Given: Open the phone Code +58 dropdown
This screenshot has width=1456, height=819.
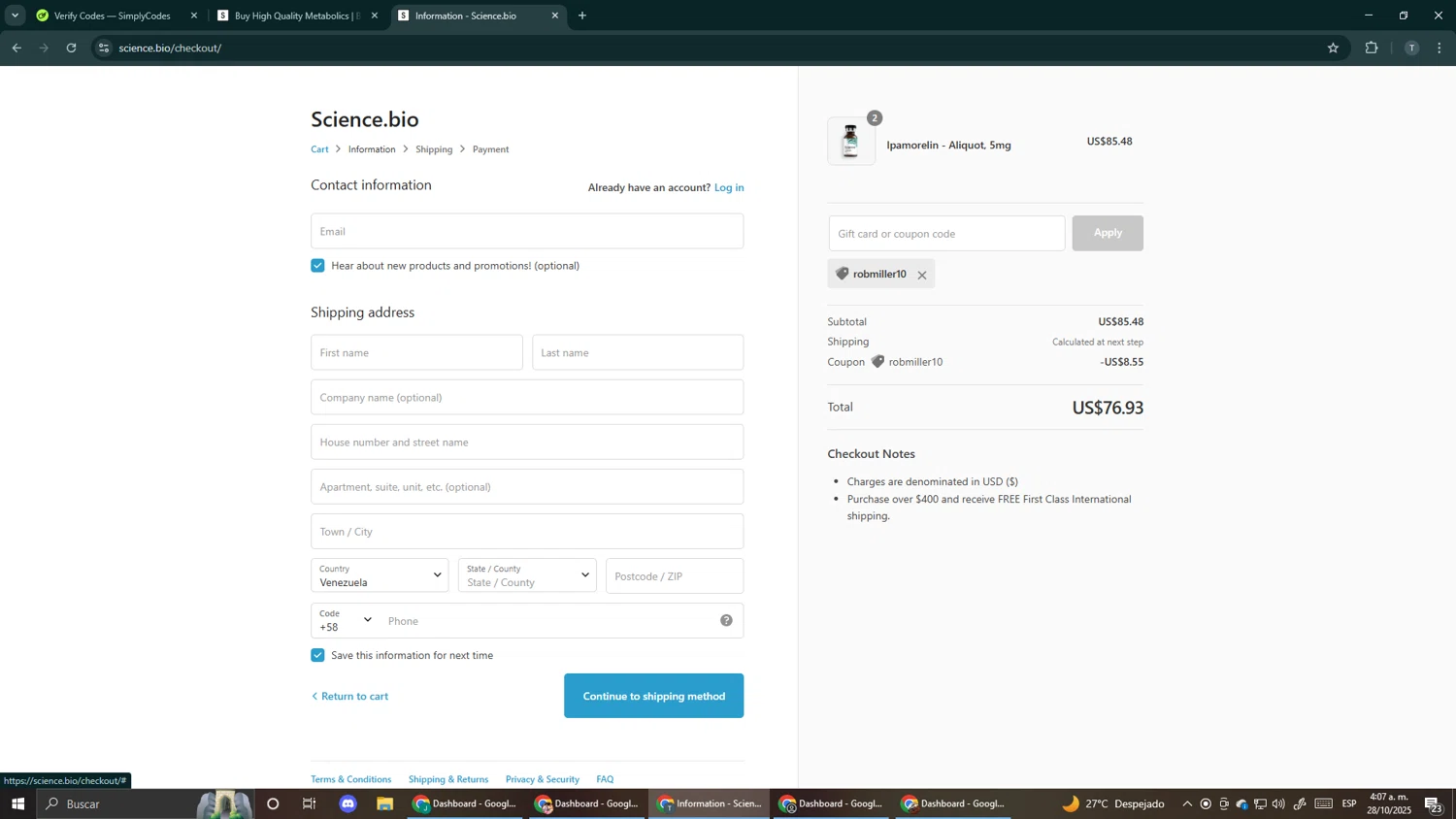Looking at the screenshot, I should coord(346,620).
